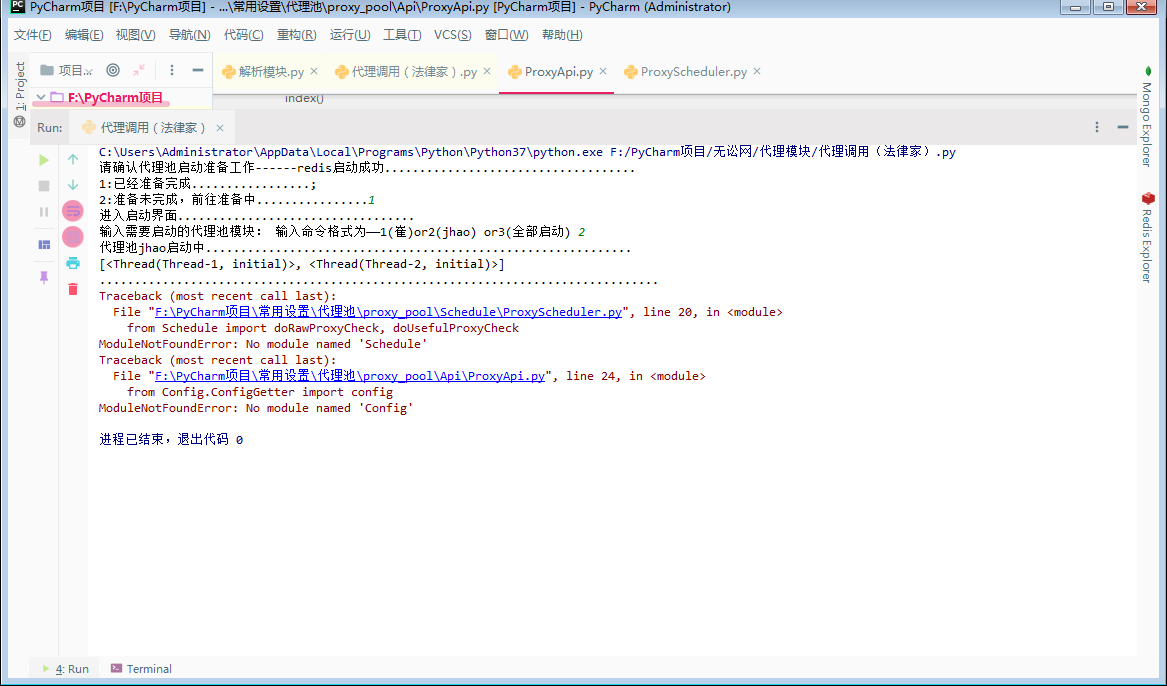Close the 代理调用（法律家）.py editor tab
1167x686 pixels.
pyautogui.click(x=487, y=71)
